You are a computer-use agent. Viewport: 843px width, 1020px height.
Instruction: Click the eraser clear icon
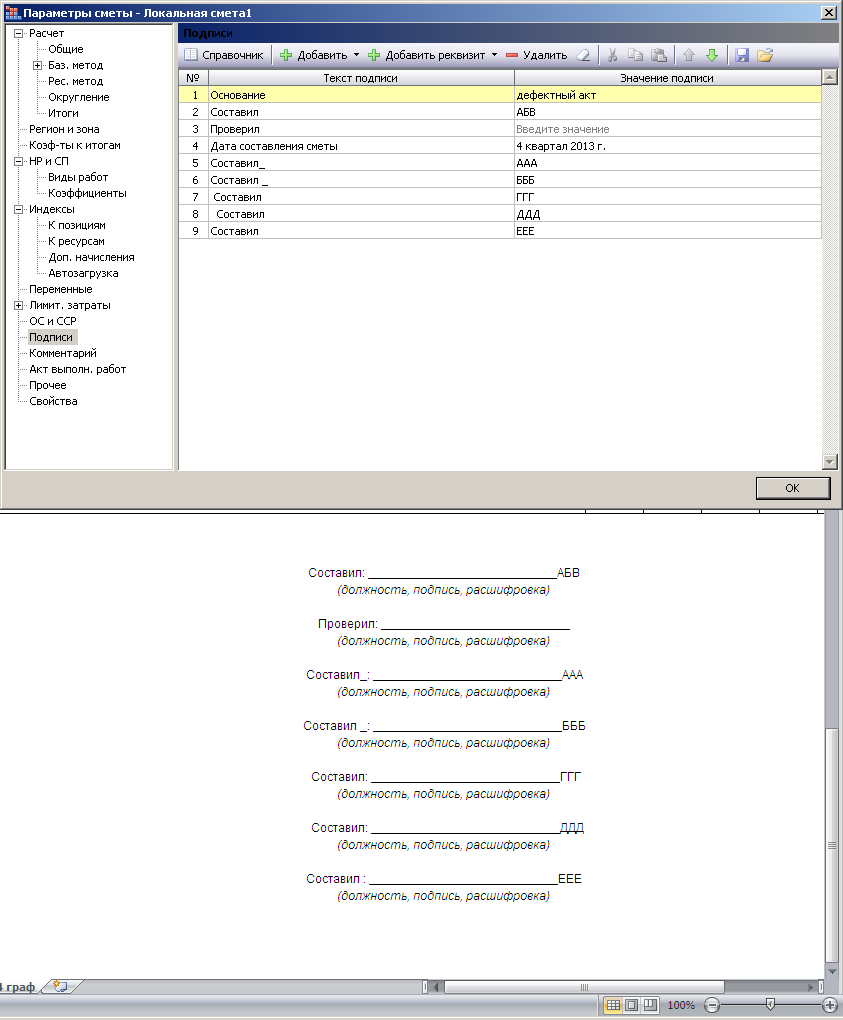583,55
